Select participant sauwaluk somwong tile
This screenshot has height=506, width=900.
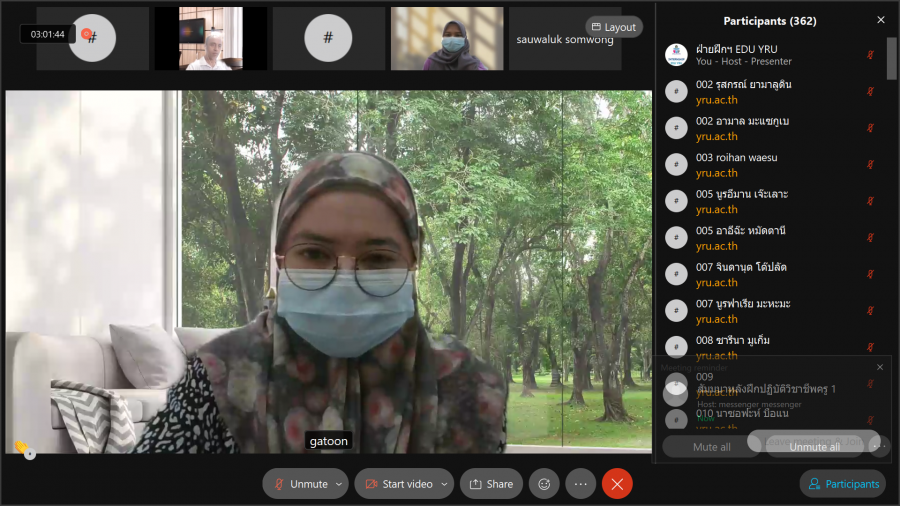(565, 39)
